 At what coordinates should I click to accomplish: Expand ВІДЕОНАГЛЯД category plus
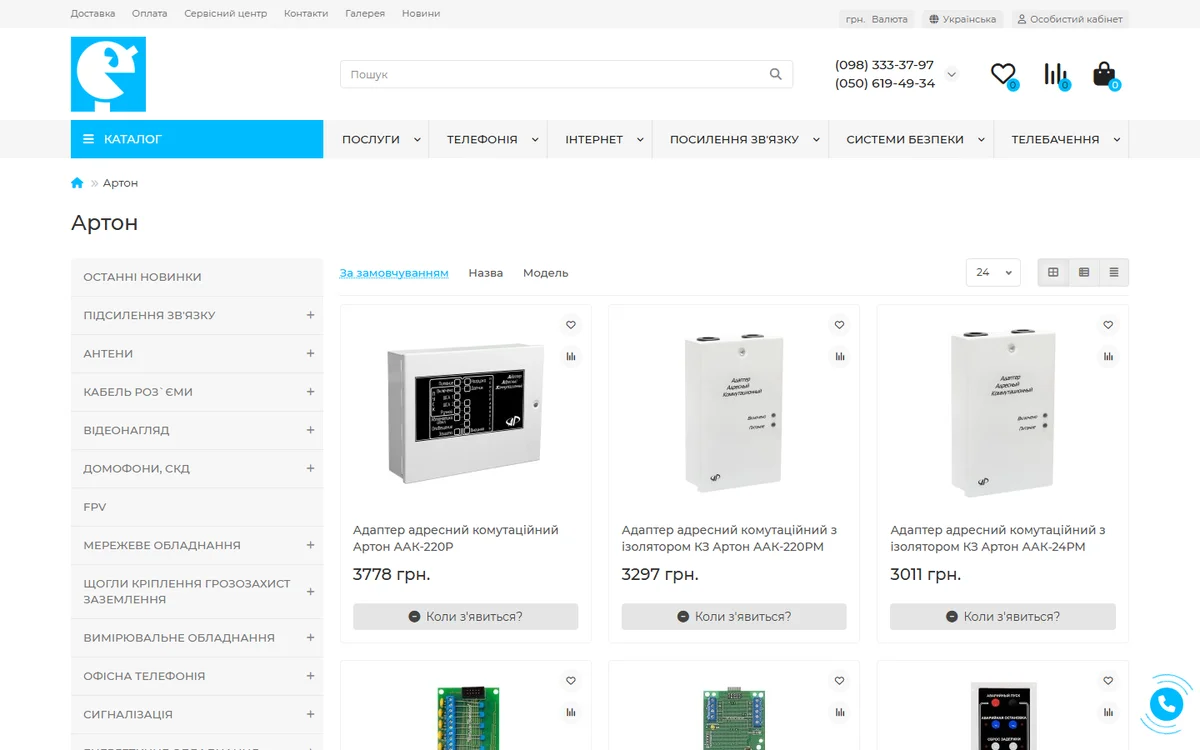coord(310,430)
